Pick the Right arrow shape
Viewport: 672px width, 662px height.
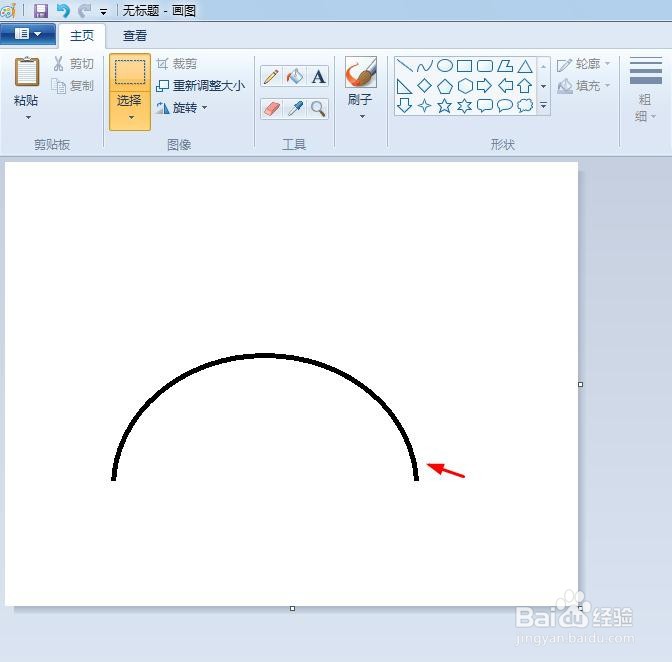tap(485, 86)
